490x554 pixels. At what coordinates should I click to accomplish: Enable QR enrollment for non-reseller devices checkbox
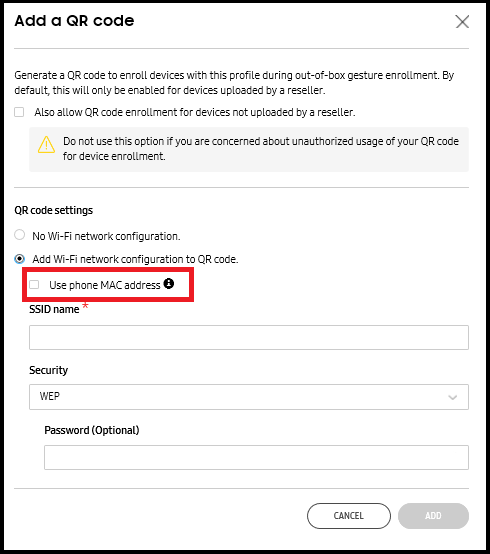19,112
